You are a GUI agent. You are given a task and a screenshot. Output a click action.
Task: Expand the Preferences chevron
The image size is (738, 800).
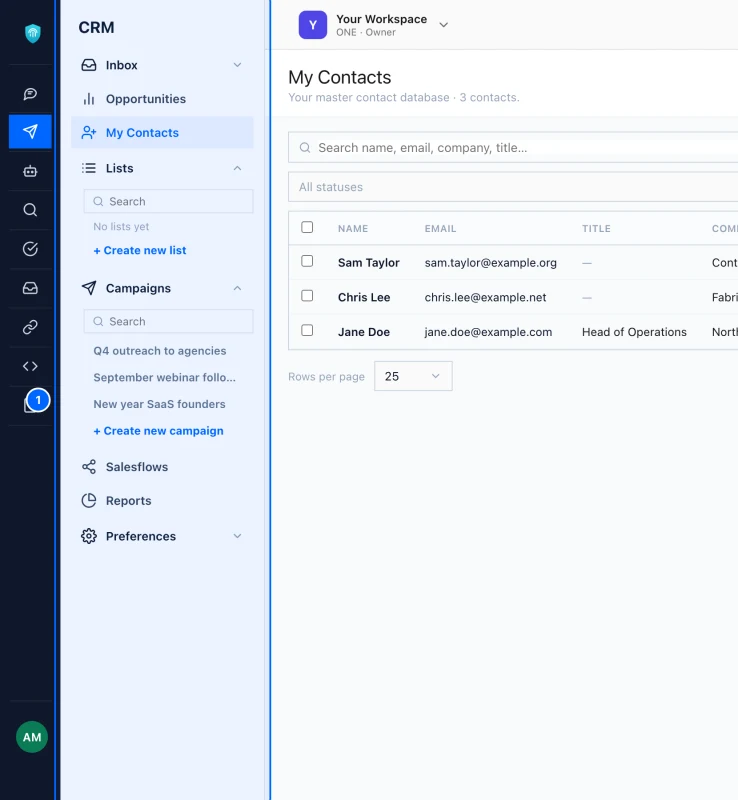pos(237,536)
